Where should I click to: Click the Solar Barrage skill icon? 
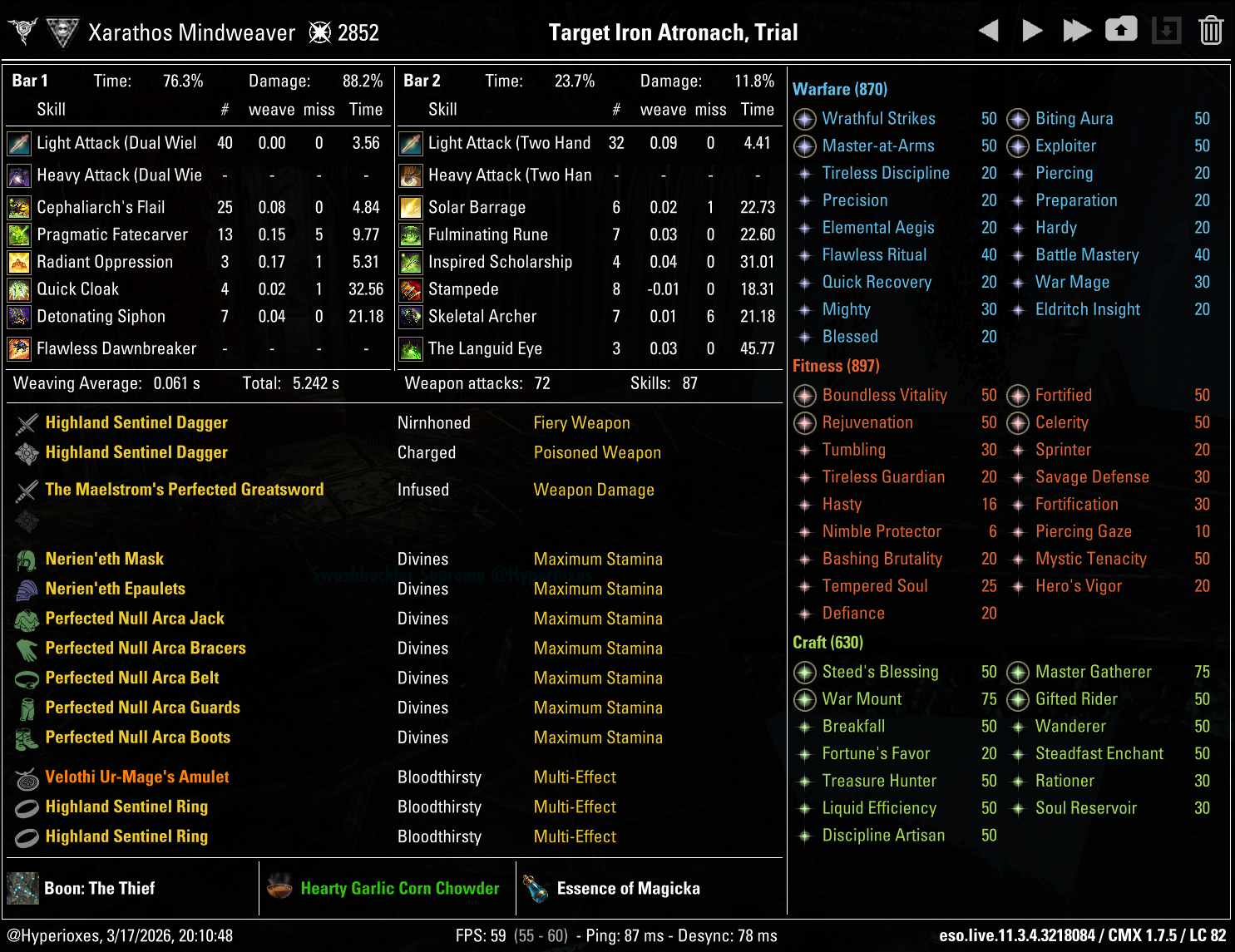coord(411,207)
